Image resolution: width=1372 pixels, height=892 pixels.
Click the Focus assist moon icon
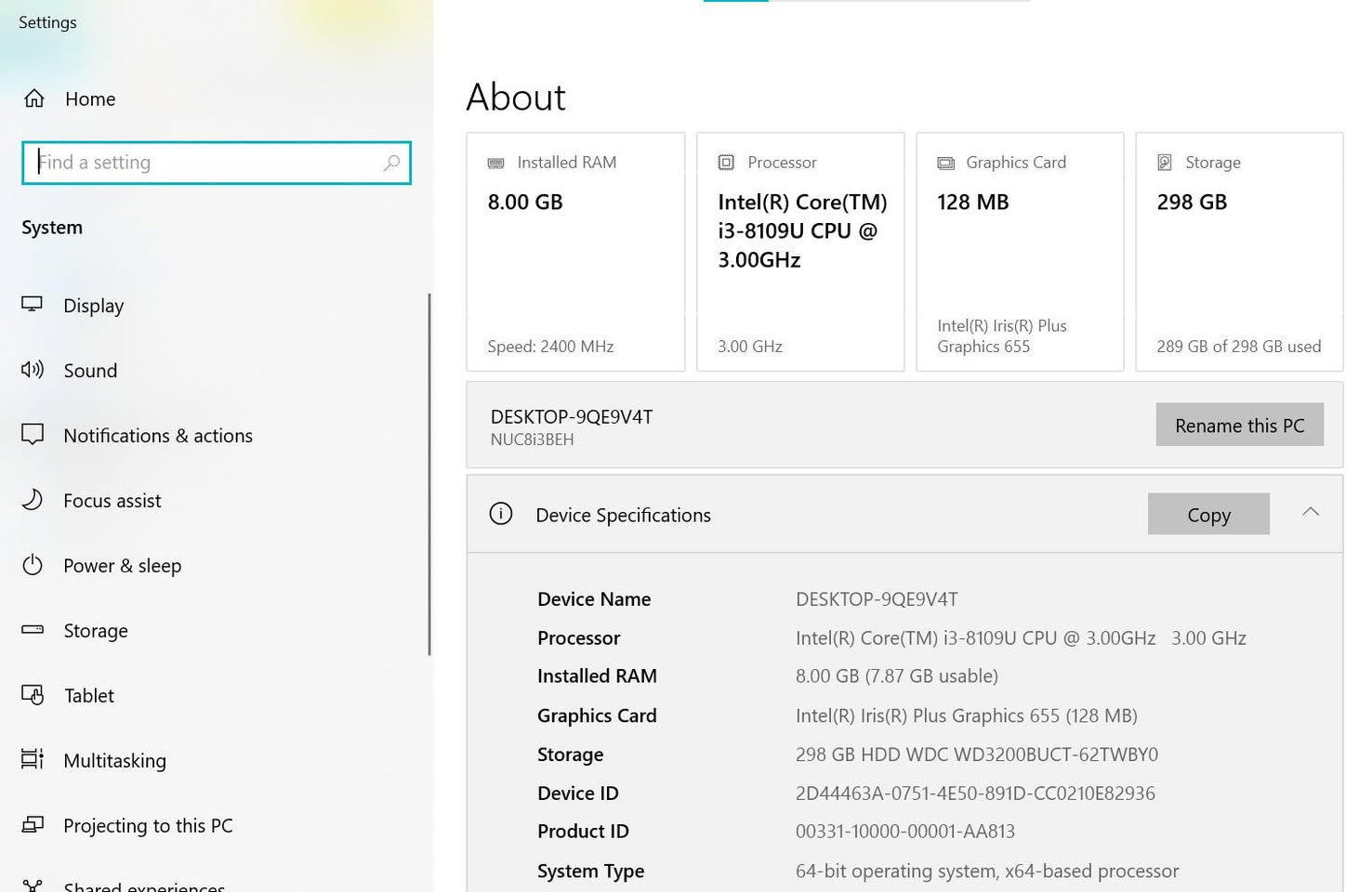point(33,500)
